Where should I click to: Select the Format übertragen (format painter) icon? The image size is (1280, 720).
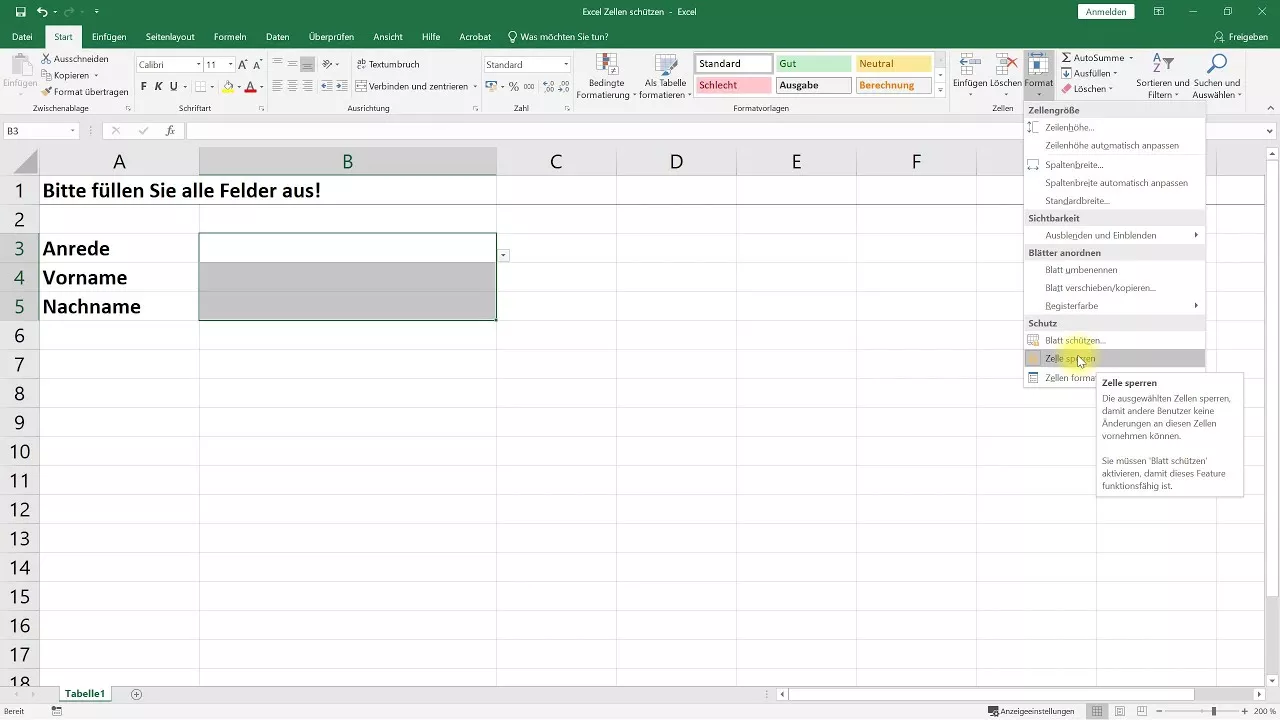pos(48,91)
